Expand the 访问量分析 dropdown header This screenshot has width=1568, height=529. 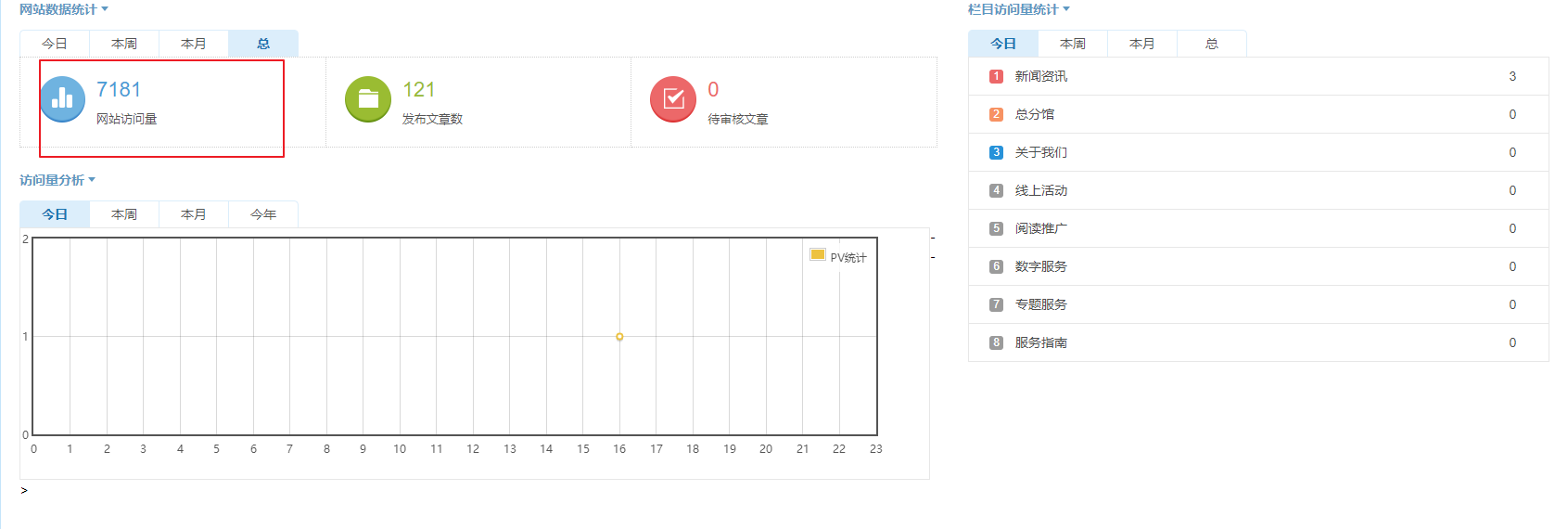point(57,180)
